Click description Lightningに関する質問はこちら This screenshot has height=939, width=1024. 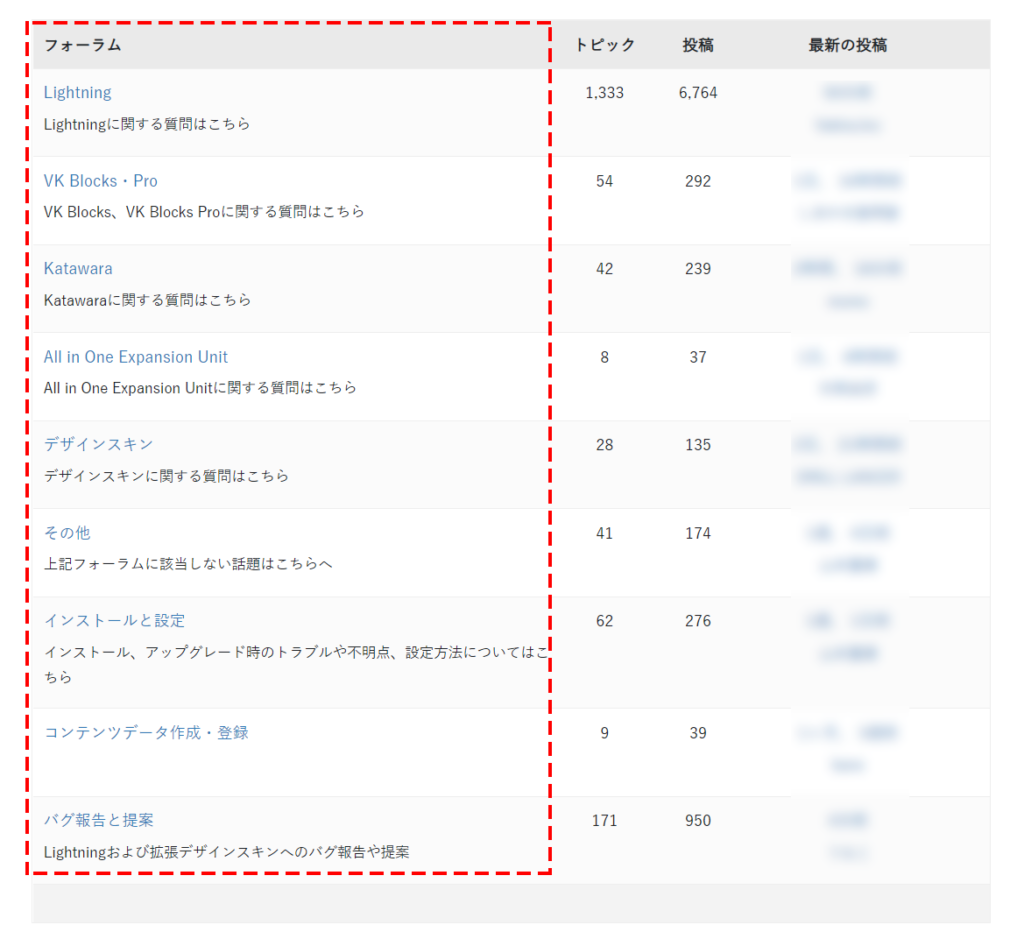pos(147,124)
